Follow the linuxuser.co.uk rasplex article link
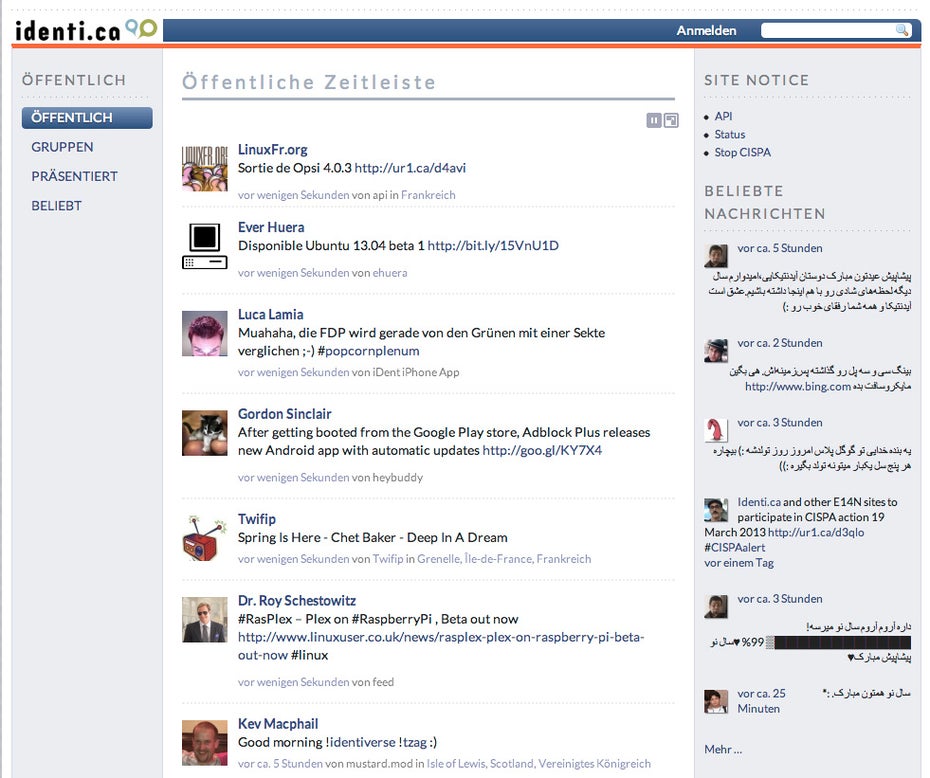The width and height of the screenshot is (930, 778). point(441,646)
